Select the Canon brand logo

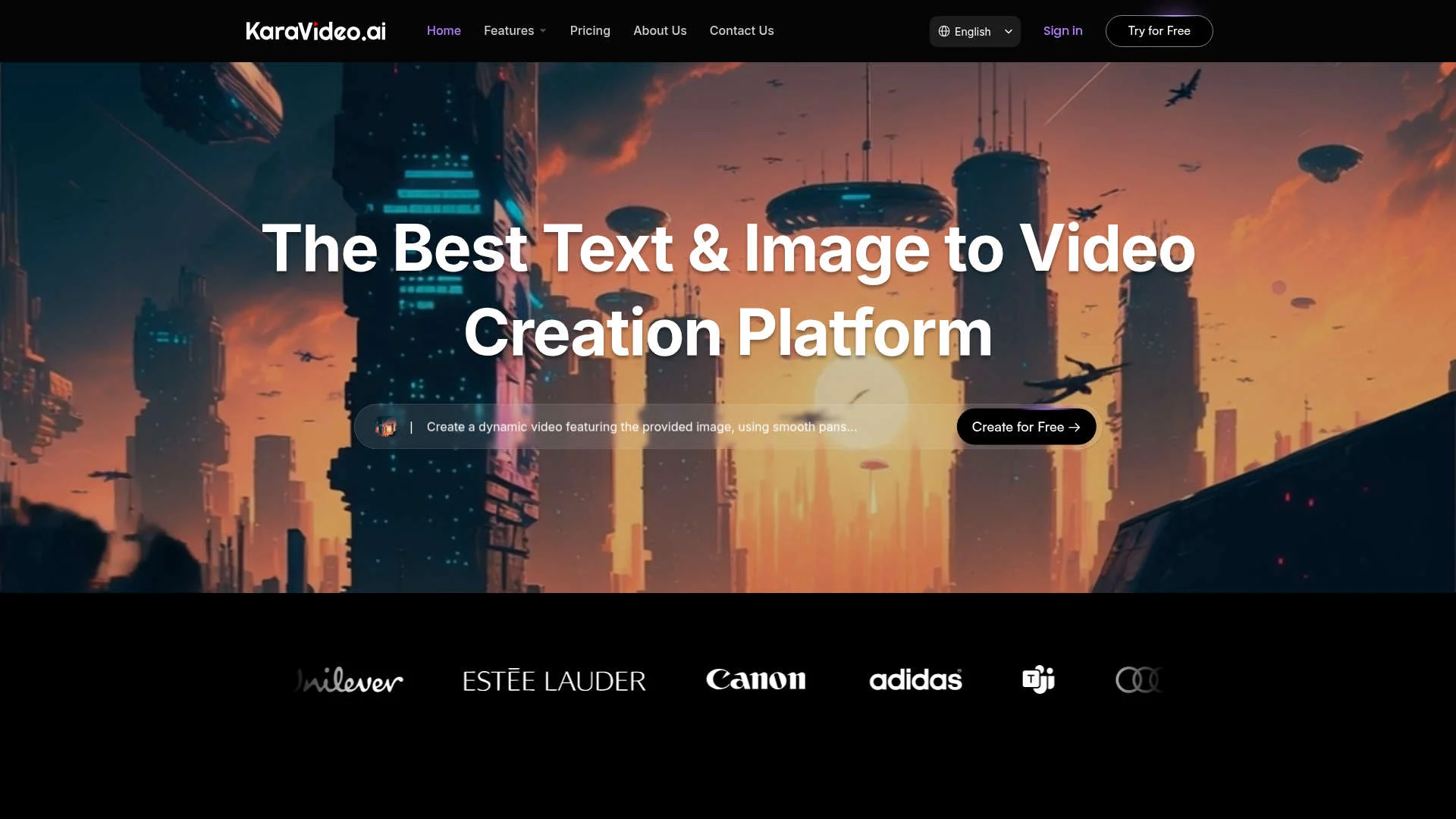[x=755, y=679]
